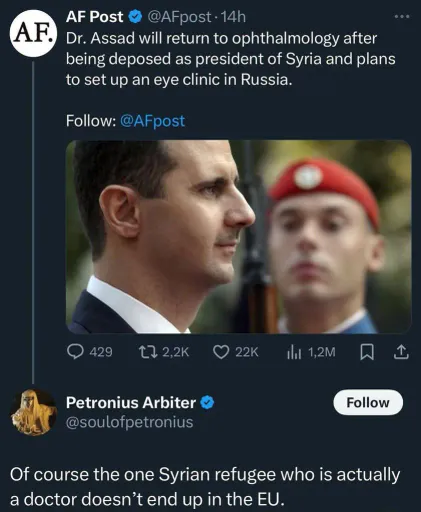The width and height of the screenshot is (421, 512).
Task: Open the 14h timestamp link
Action: coord(233,17)
